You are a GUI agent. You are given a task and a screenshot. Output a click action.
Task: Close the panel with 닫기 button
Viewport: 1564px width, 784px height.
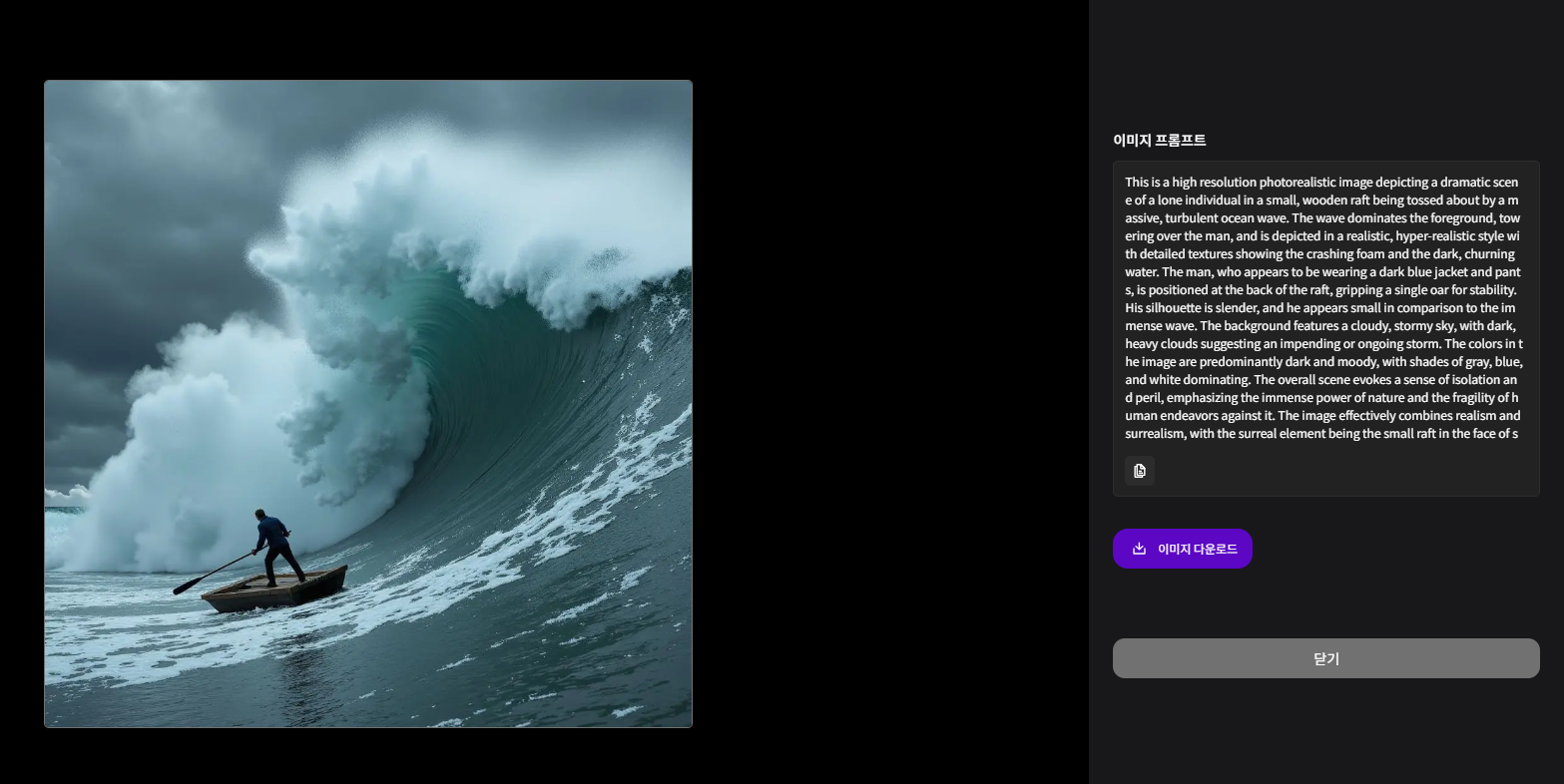click(1325, 658)
